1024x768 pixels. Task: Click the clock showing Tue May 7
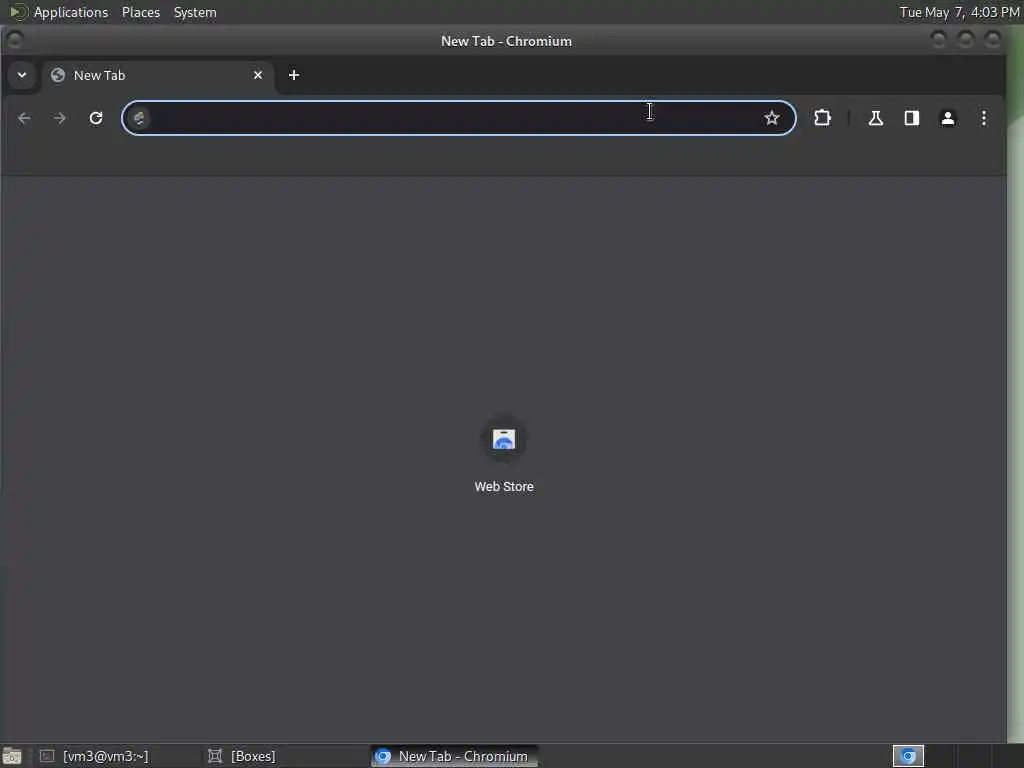[x=959, y=12]
